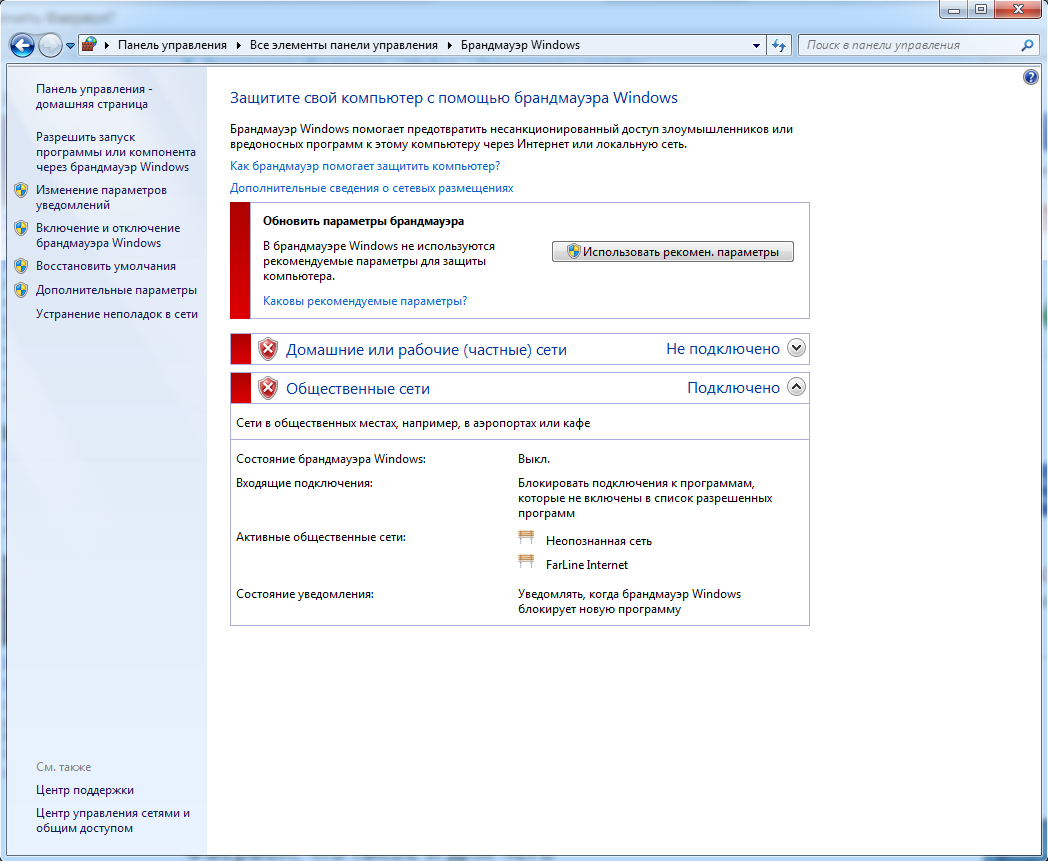The height and width of the screenshot is (861, 1048).
Task: Select the Неопознанная сеть entry
Action: 599,541
